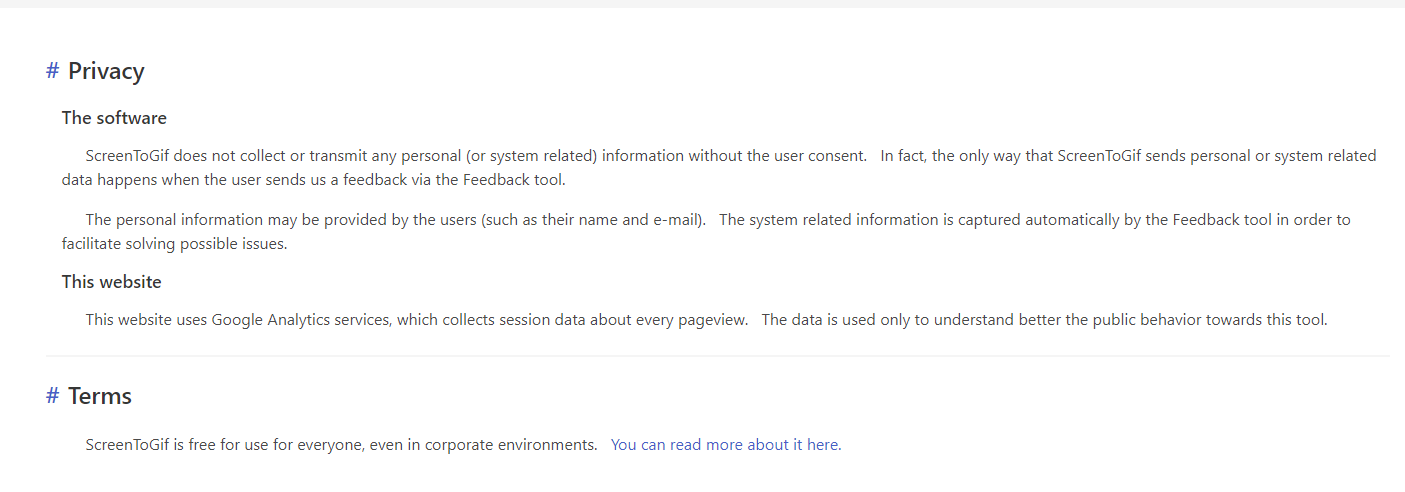The image size is (1405, 492).
Task: Click the gray bar at page top
Action: coord(702,4)
